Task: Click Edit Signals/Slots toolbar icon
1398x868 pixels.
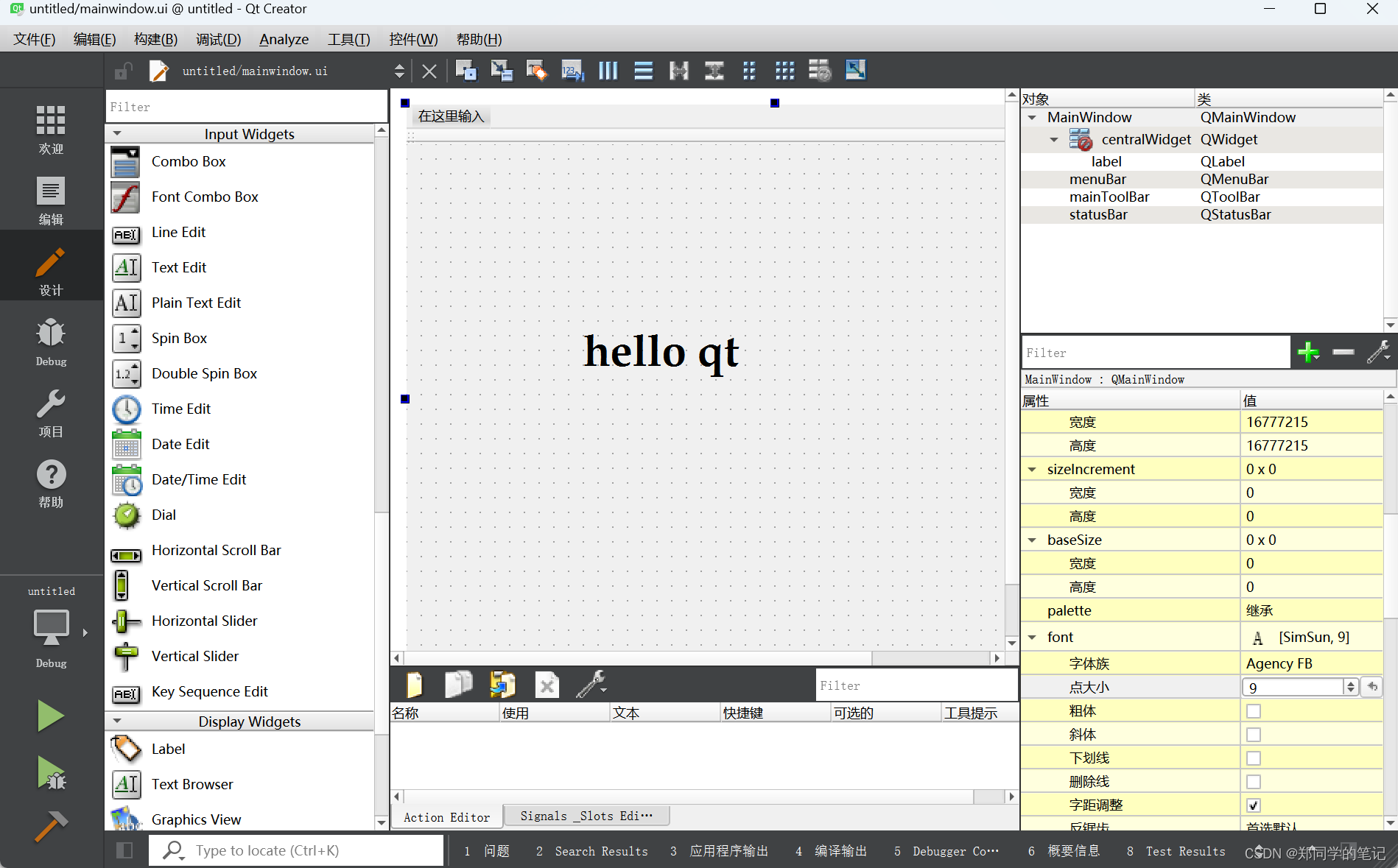Action: (502, 71)
